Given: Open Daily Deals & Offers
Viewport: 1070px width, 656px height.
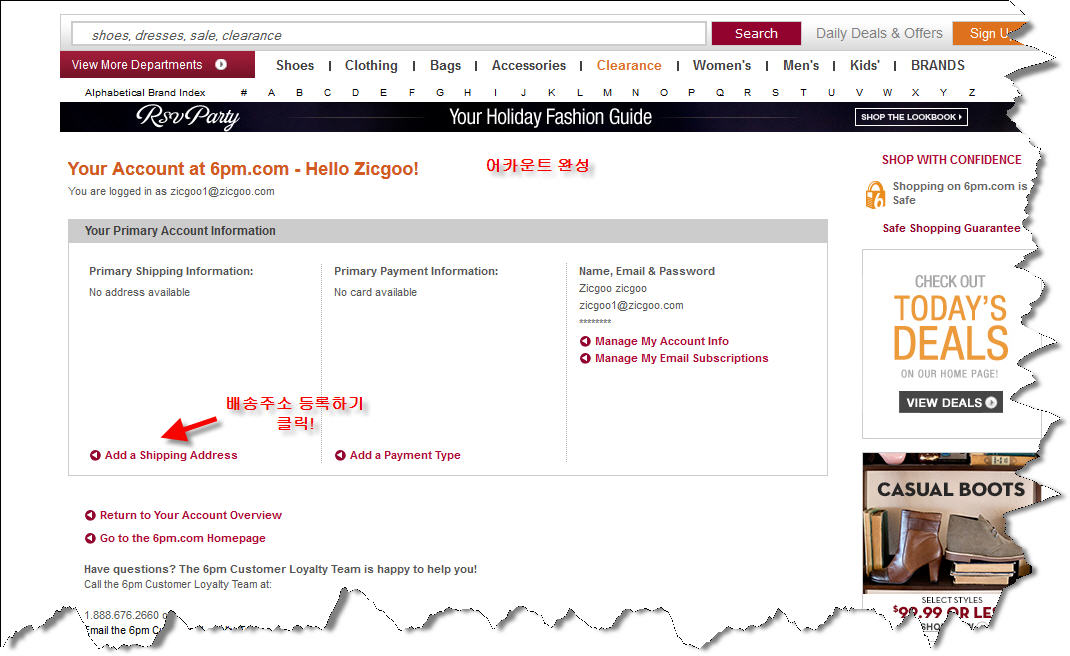Looking at the screenshot, I should point(879,33).
